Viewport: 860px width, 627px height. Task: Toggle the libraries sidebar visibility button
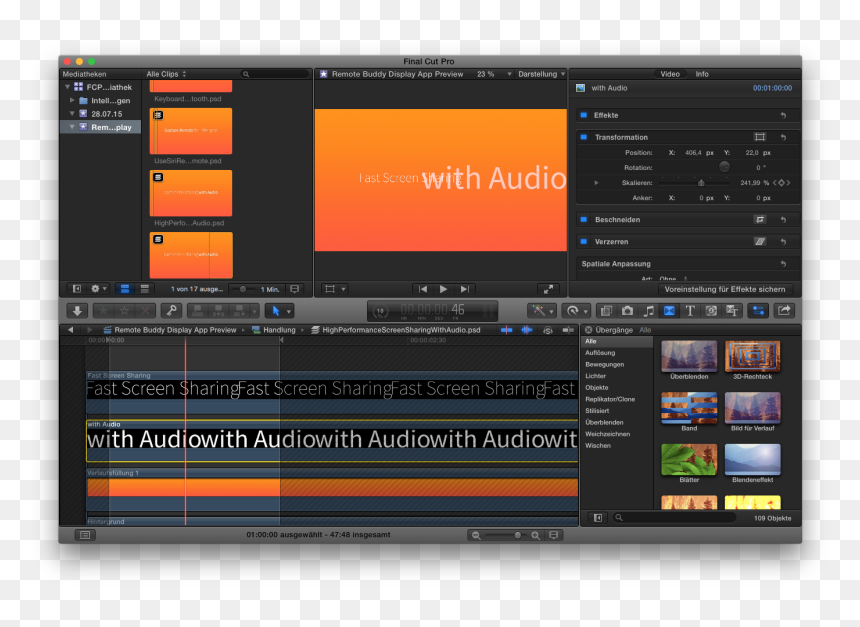pos(76,289)
